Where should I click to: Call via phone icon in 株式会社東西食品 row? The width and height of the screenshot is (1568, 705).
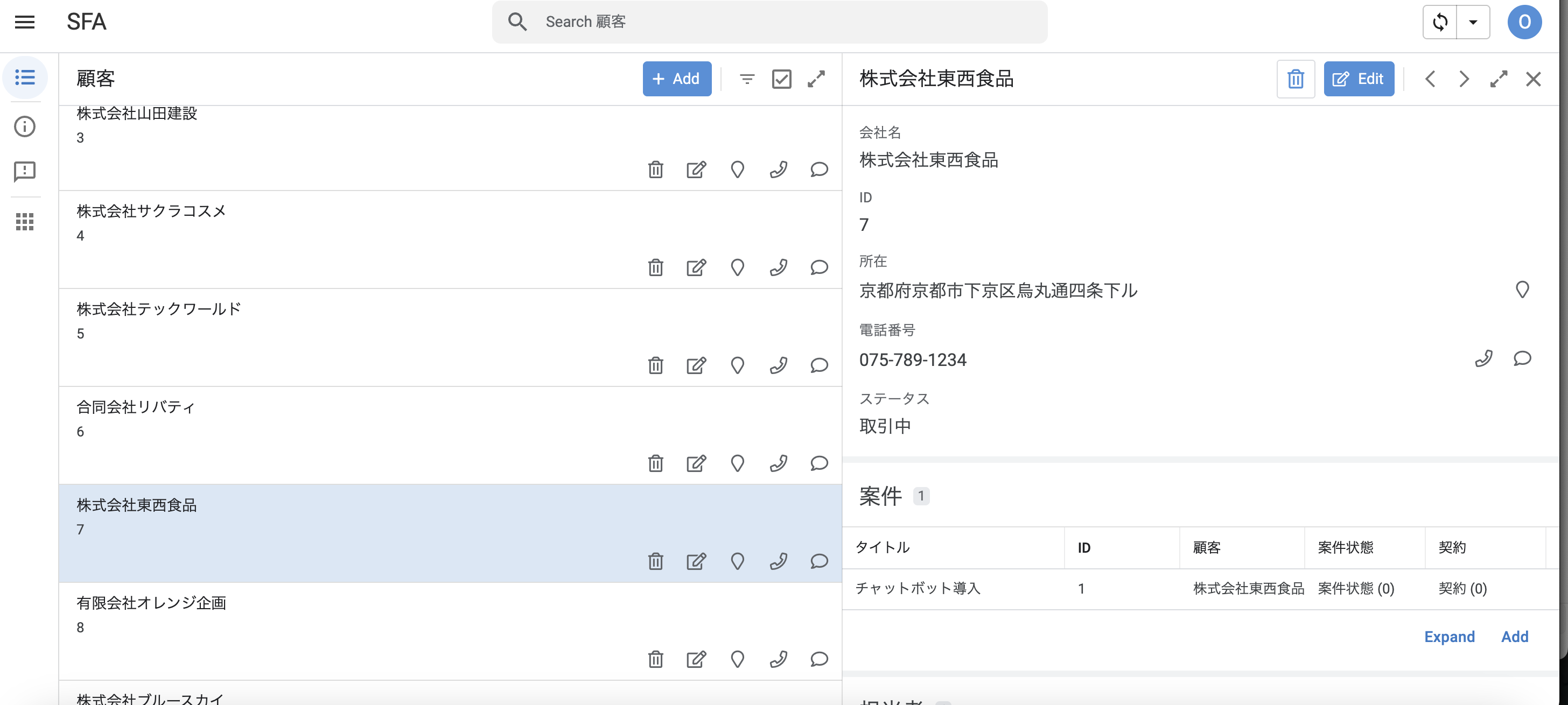click(x=779, y=561)
